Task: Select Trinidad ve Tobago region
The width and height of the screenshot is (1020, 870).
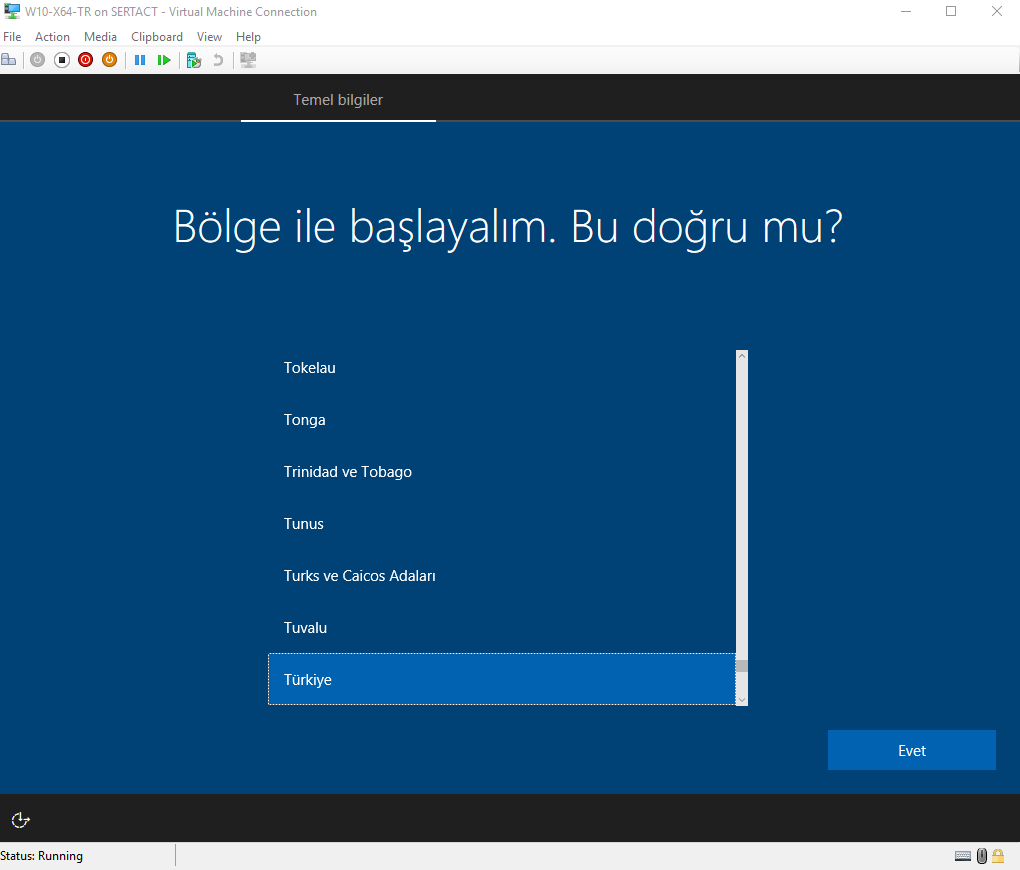Action: tap(502, 472)
